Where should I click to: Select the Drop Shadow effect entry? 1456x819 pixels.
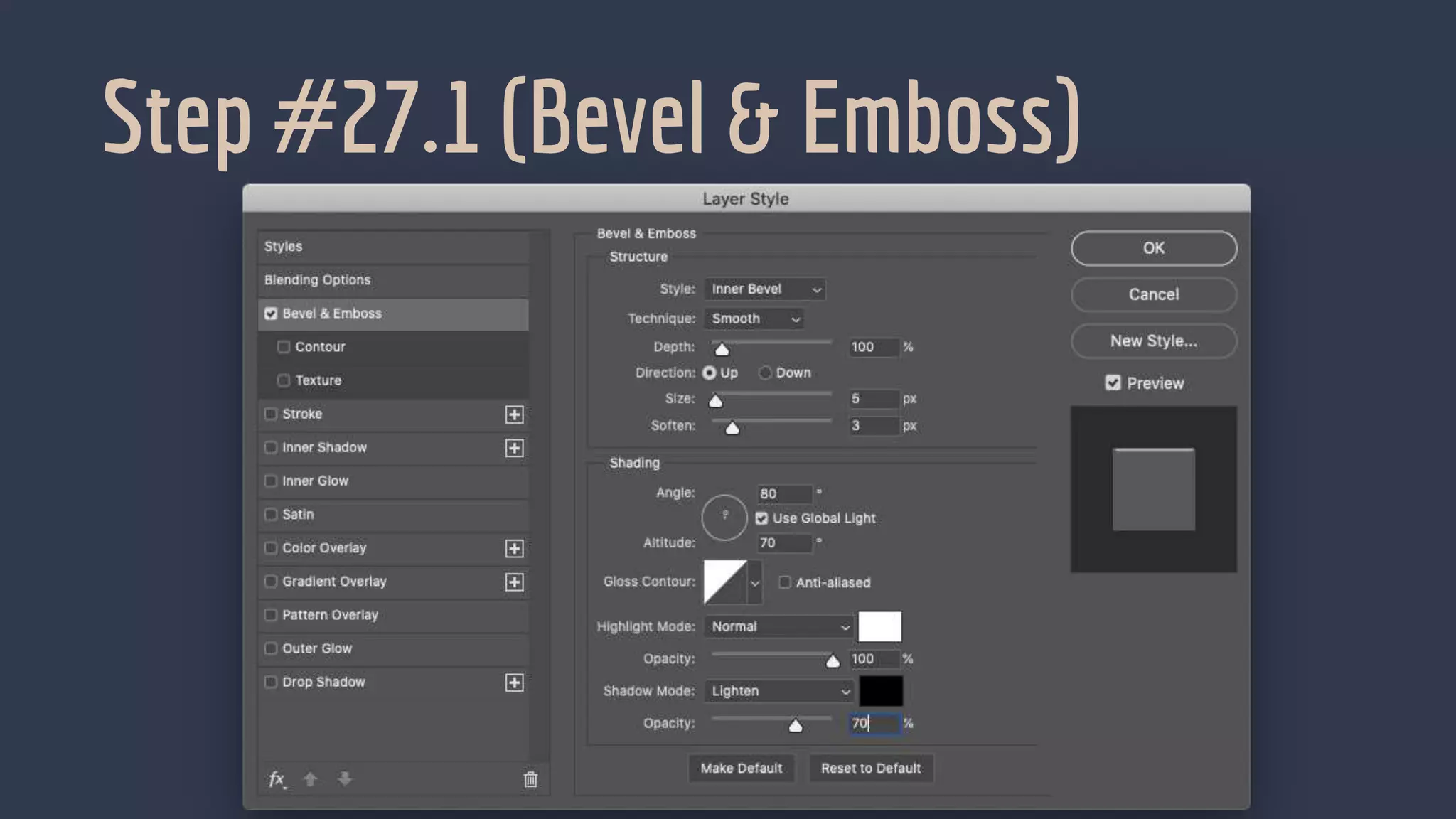(323, 682)
